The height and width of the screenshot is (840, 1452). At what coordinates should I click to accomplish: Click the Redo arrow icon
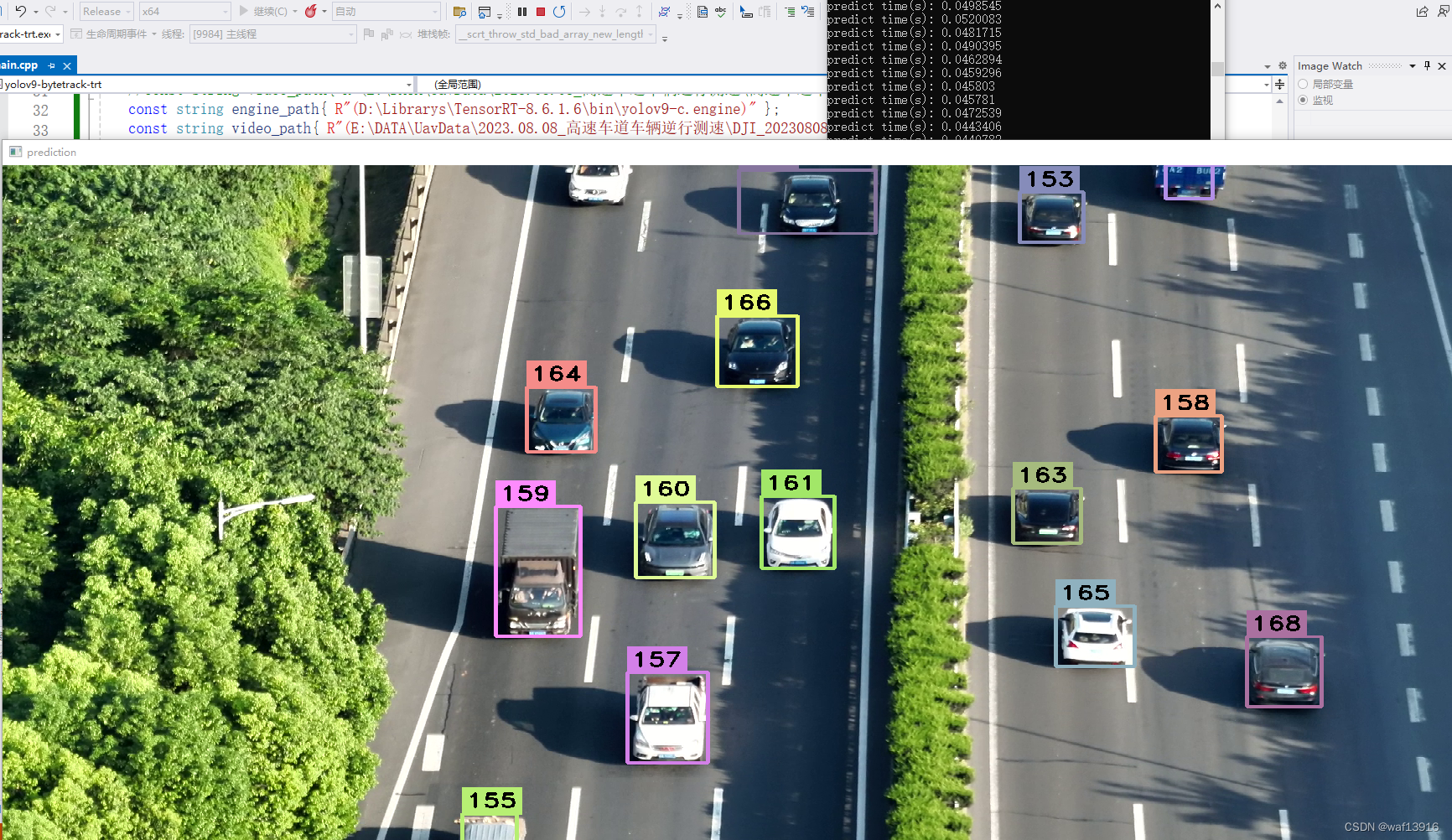pyautogui.click(x=50, y=11)
